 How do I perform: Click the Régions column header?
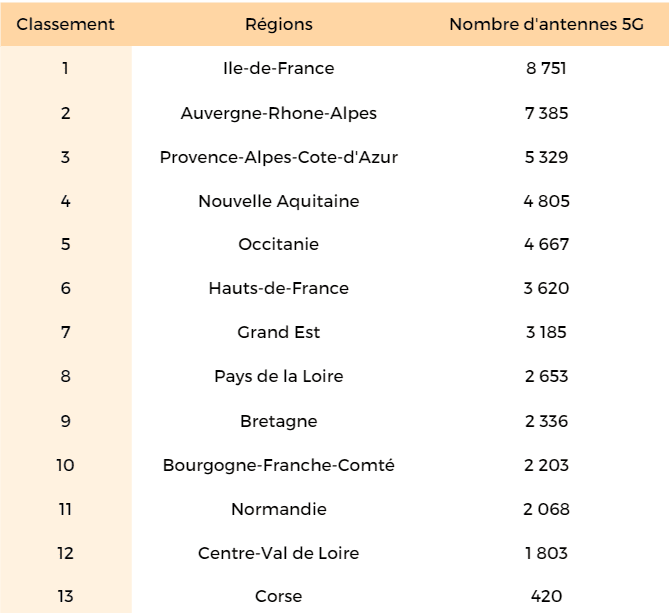click(279, 24)
